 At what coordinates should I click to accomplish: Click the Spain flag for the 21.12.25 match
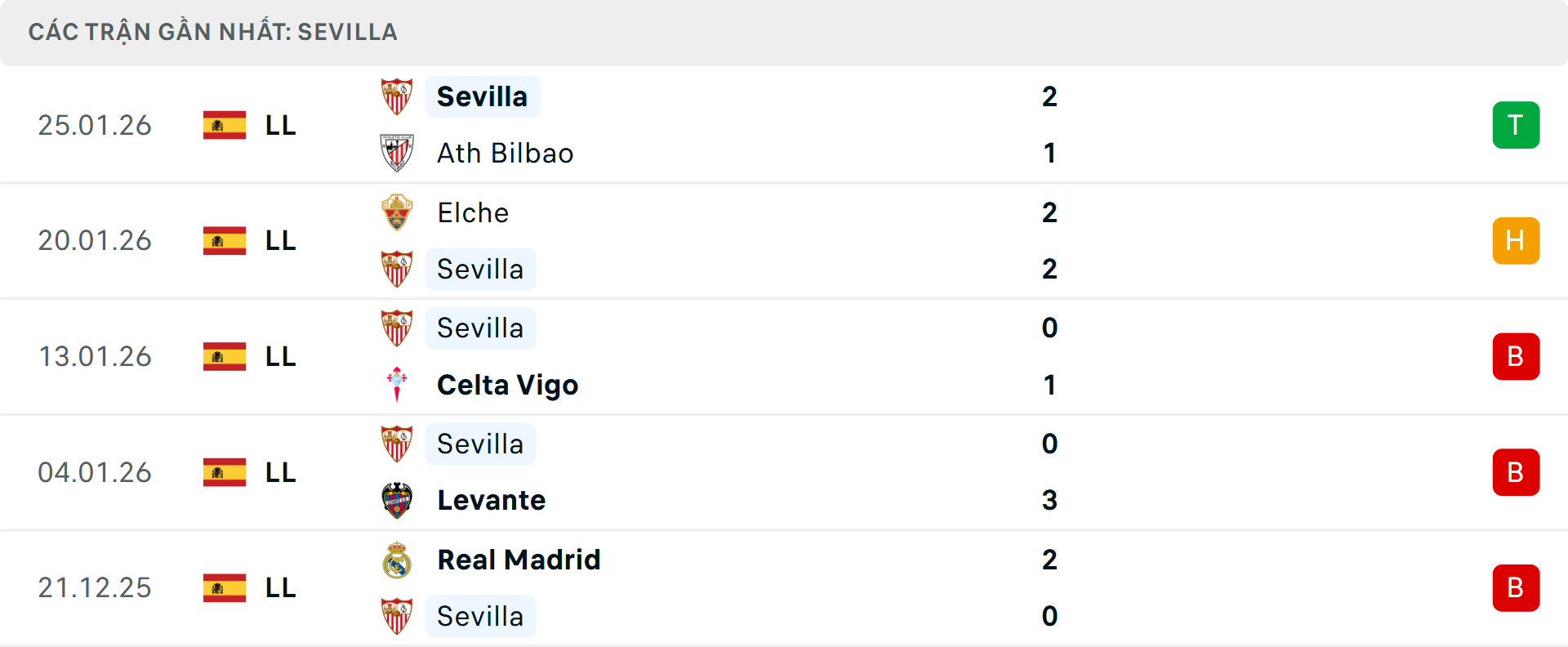223,587
